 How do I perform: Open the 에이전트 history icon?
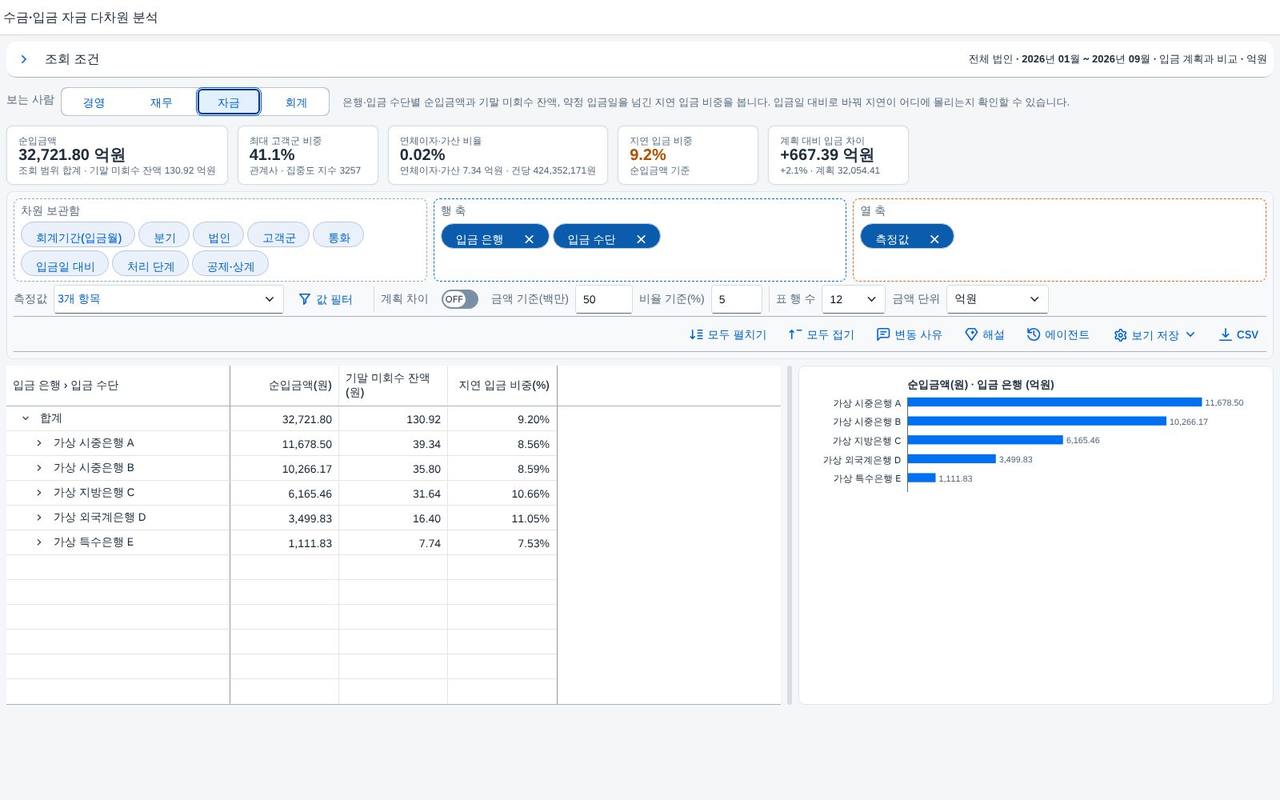(1033, 335)
